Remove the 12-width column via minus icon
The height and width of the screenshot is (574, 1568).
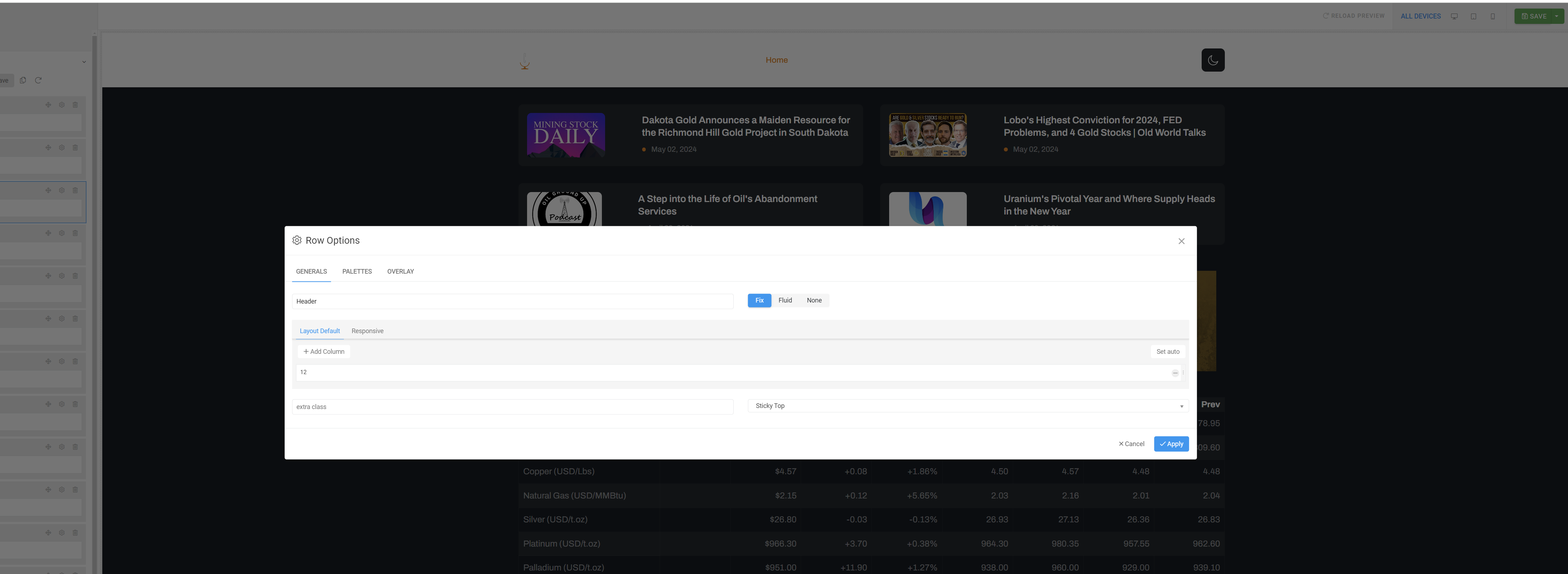tap(1175, 373)
